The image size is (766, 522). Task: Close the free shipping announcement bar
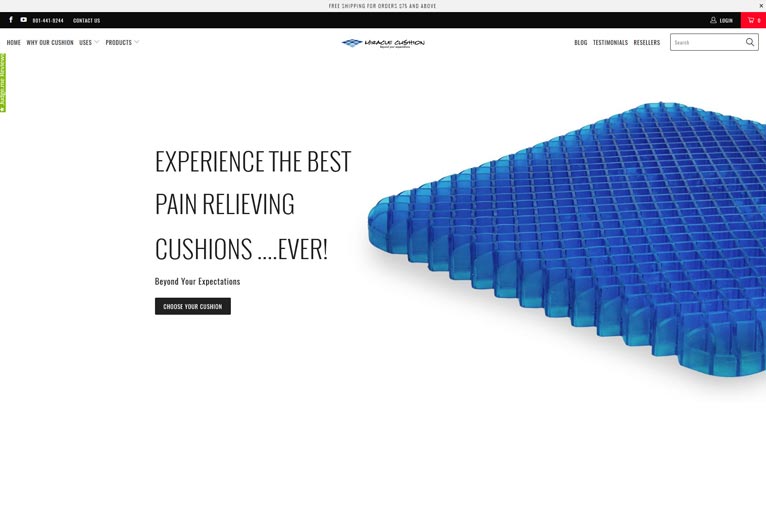(761, 6)
